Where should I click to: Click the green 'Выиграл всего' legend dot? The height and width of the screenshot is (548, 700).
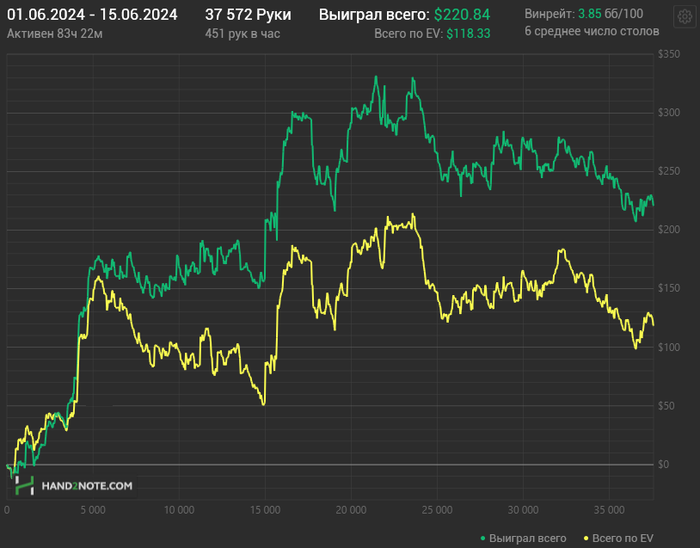[483, 539]
